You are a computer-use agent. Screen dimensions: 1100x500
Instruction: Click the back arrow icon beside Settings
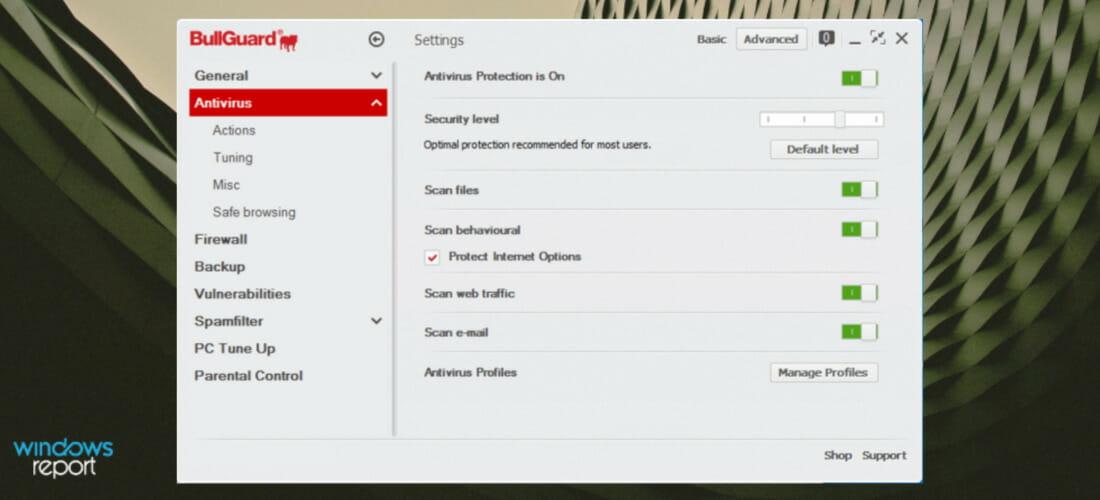point(377,39)
